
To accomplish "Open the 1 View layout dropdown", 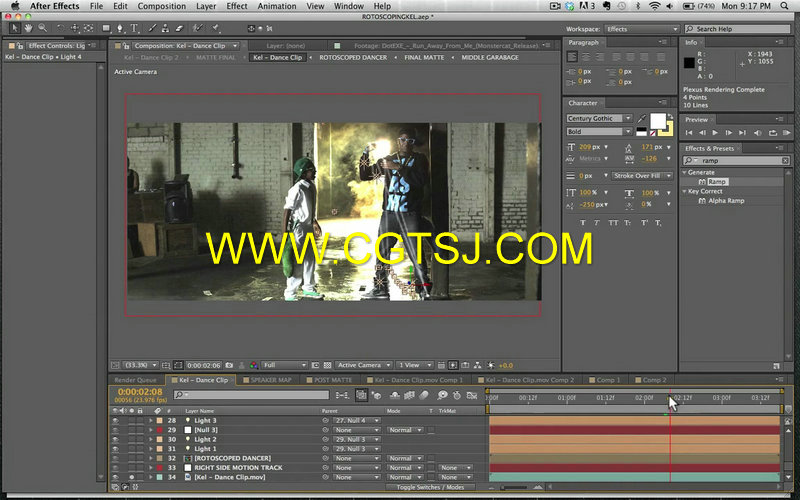I will (x=415, y=365).
